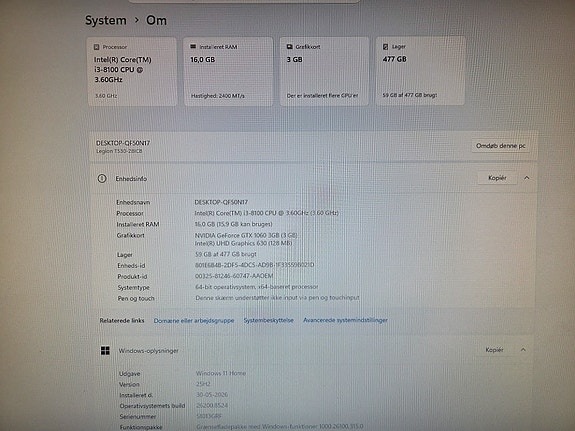Open Avancerede systemindstillinger link
The width and height of the screenshot is (575, 431).
(x=345, y=320)
